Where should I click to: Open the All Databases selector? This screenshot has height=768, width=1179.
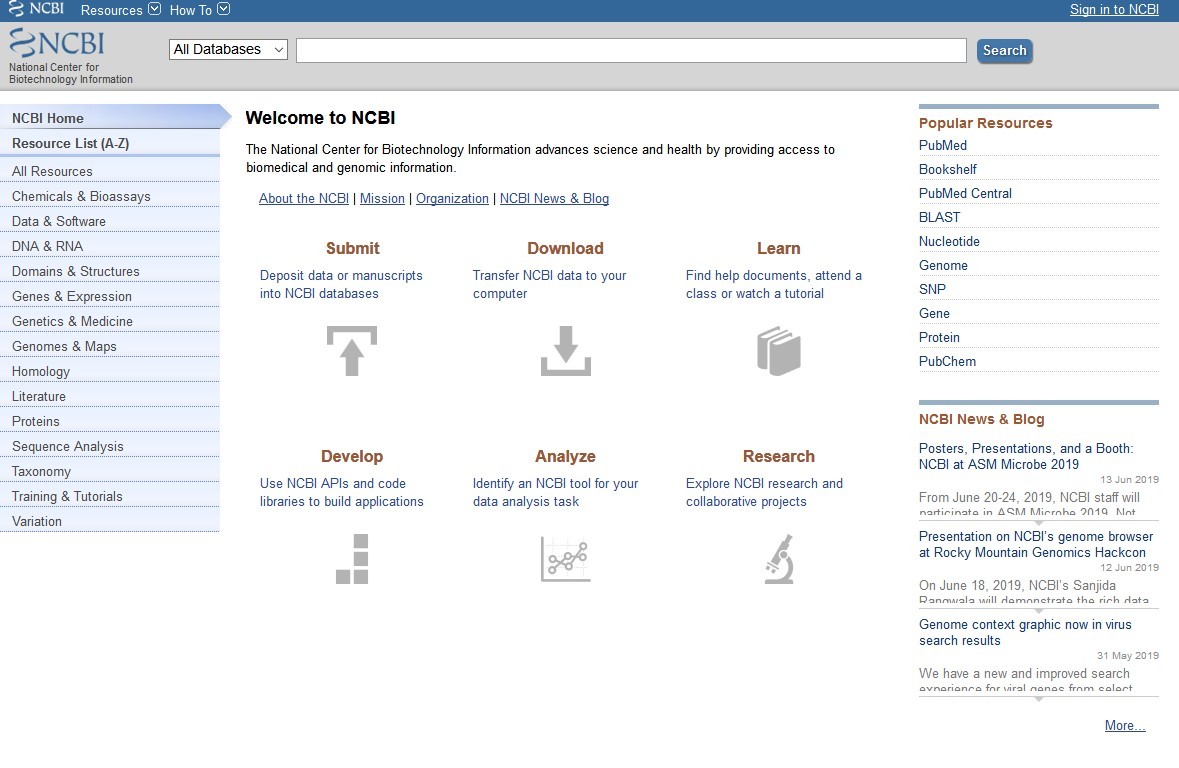228,50
